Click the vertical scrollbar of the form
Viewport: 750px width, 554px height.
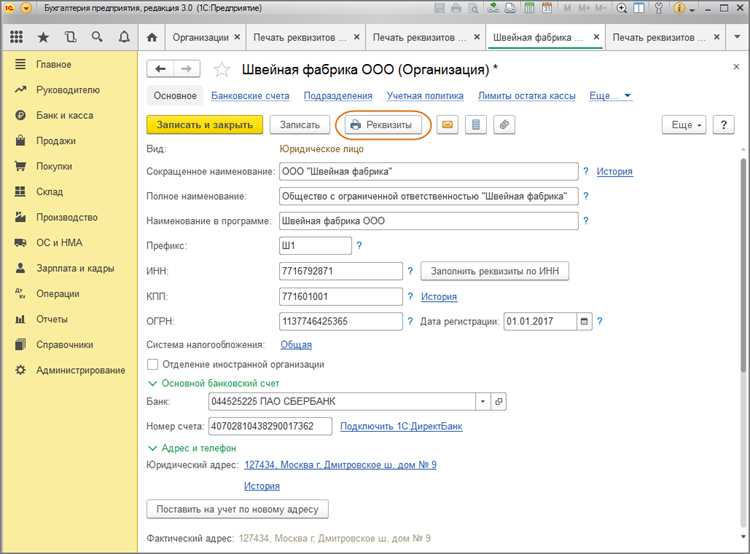pyautogui.click(x=743, y=265)
